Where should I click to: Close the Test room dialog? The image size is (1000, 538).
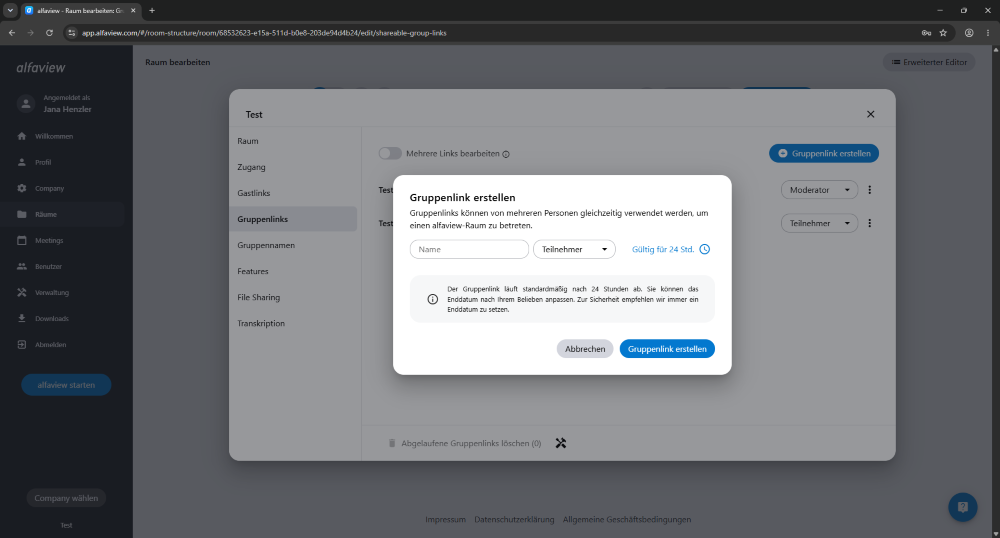click(x=871, y=114)
